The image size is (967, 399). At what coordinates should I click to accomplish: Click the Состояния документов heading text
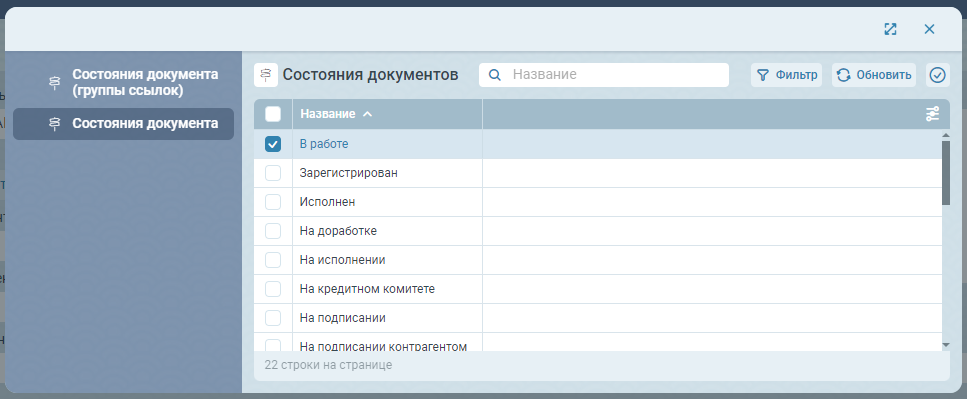coord(371,75)
